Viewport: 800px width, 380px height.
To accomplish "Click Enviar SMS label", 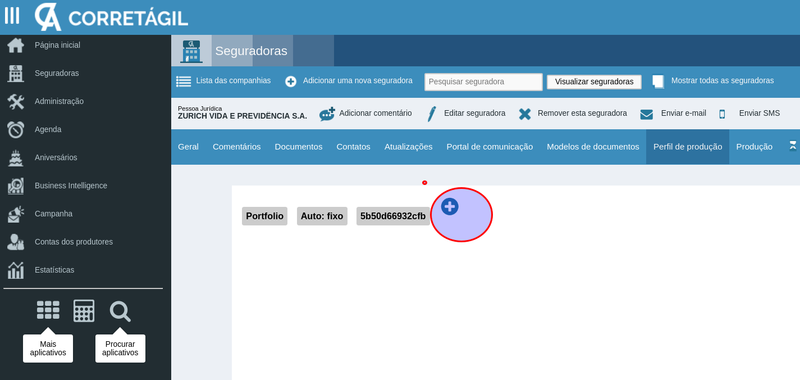I will 760,113.
